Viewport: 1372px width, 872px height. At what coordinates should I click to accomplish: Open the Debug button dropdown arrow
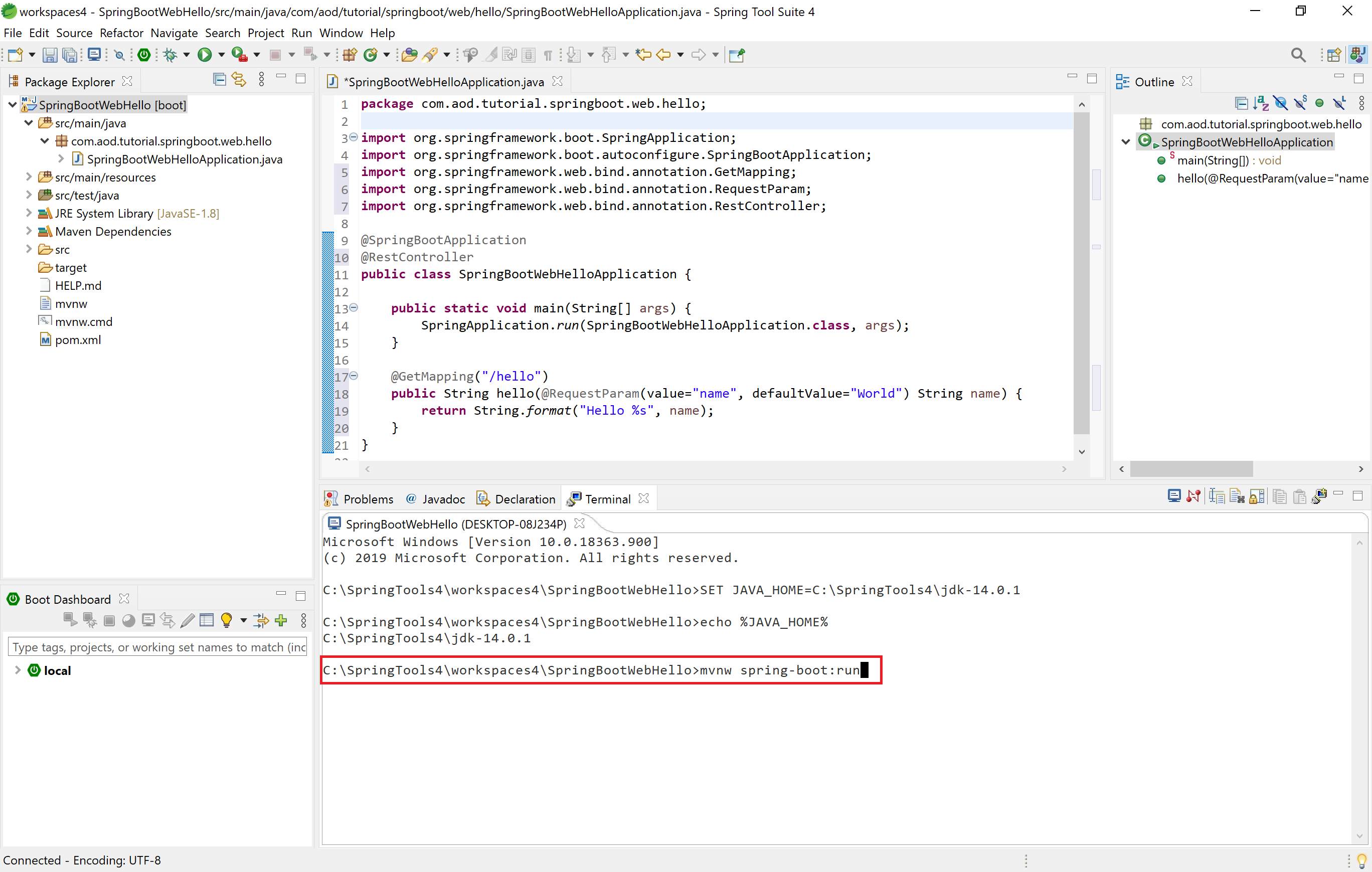click(187, 55)
